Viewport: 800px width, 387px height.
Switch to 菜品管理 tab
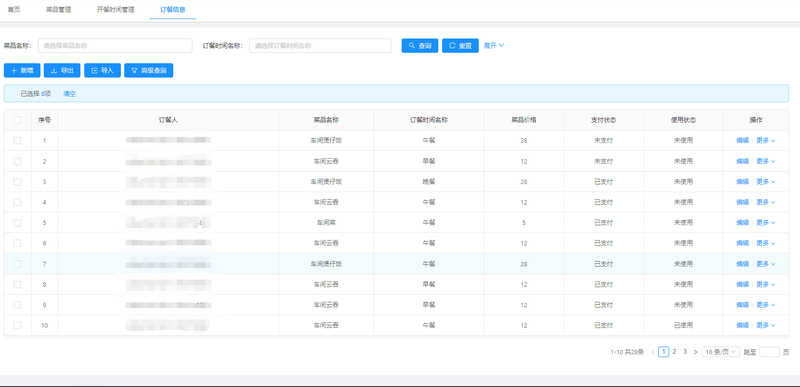click(x=58, y=10)
